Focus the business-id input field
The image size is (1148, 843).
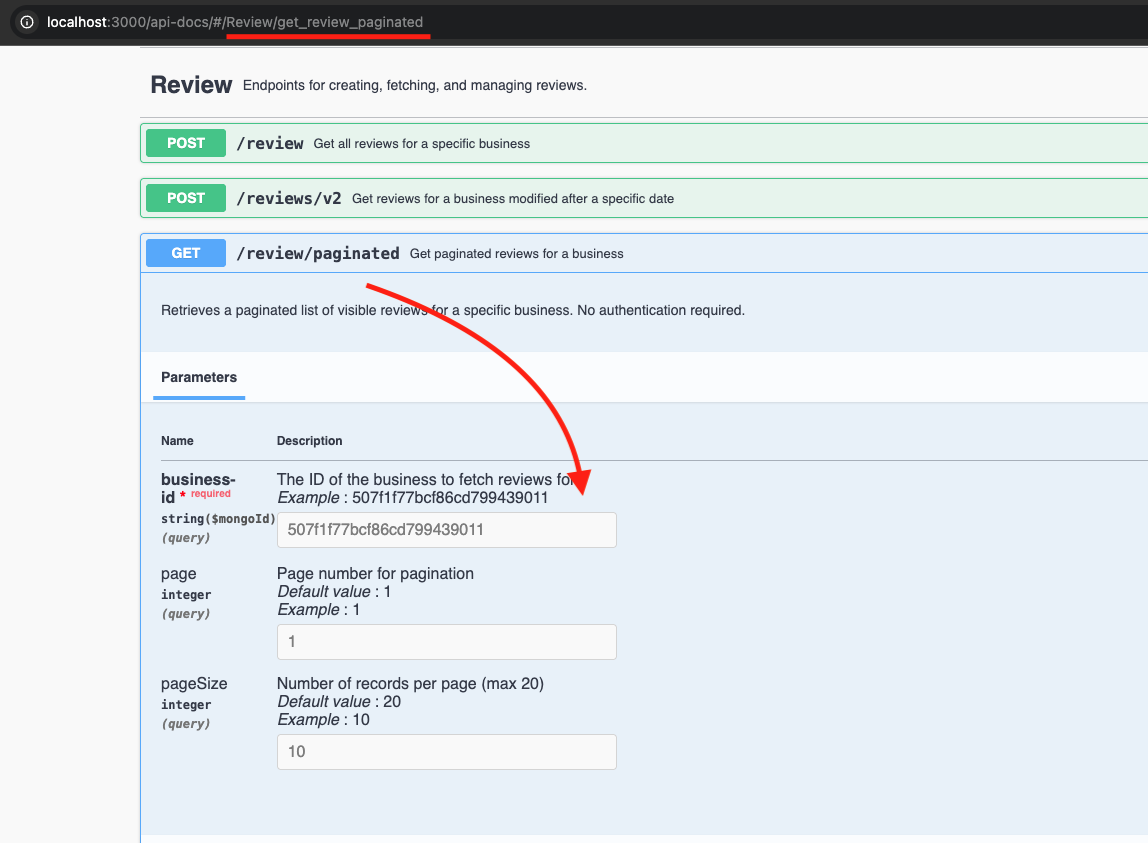tap(446, 530)
